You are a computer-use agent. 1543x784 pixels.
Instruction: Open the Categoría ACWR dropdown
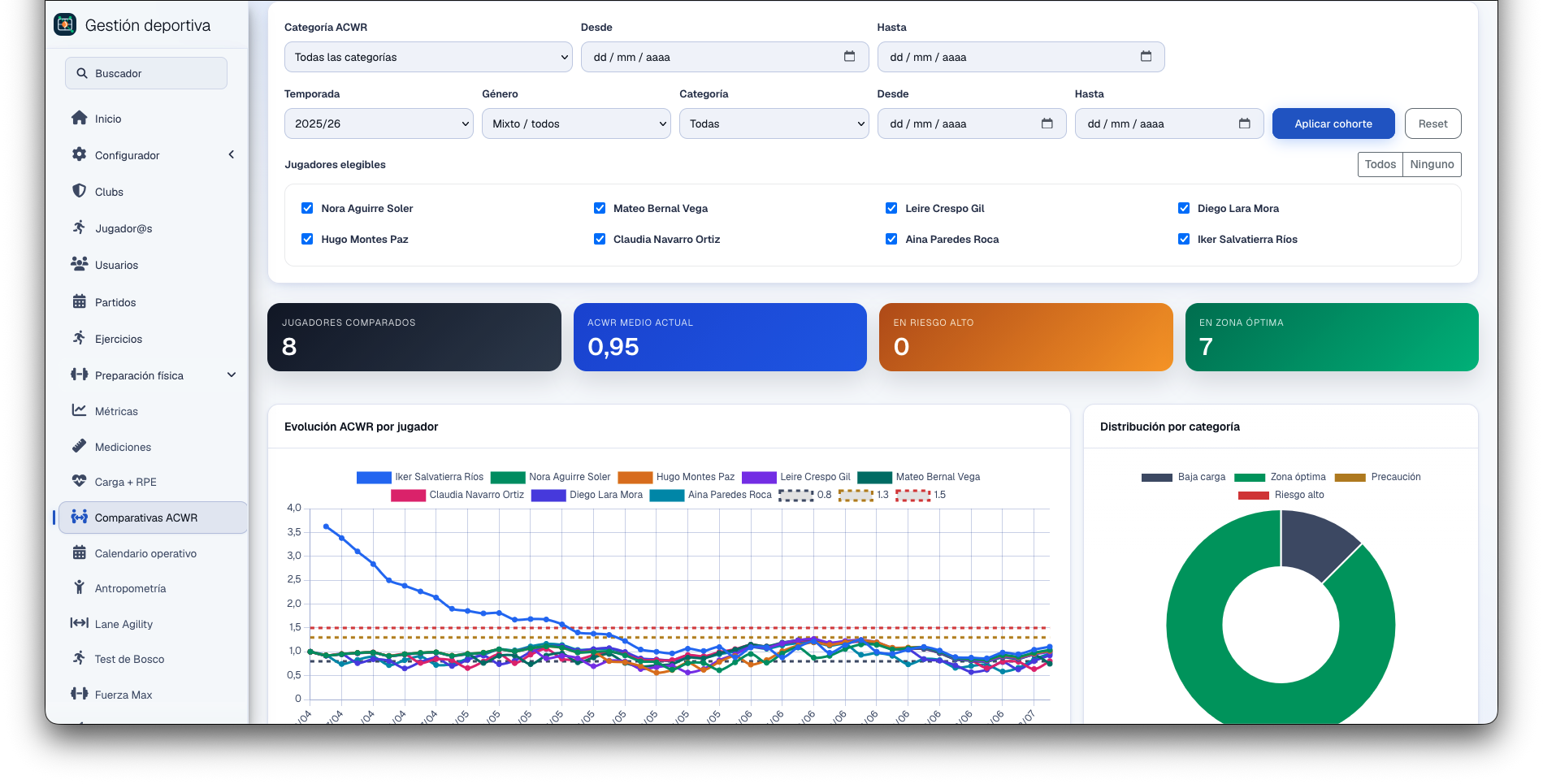pos(428,57)
